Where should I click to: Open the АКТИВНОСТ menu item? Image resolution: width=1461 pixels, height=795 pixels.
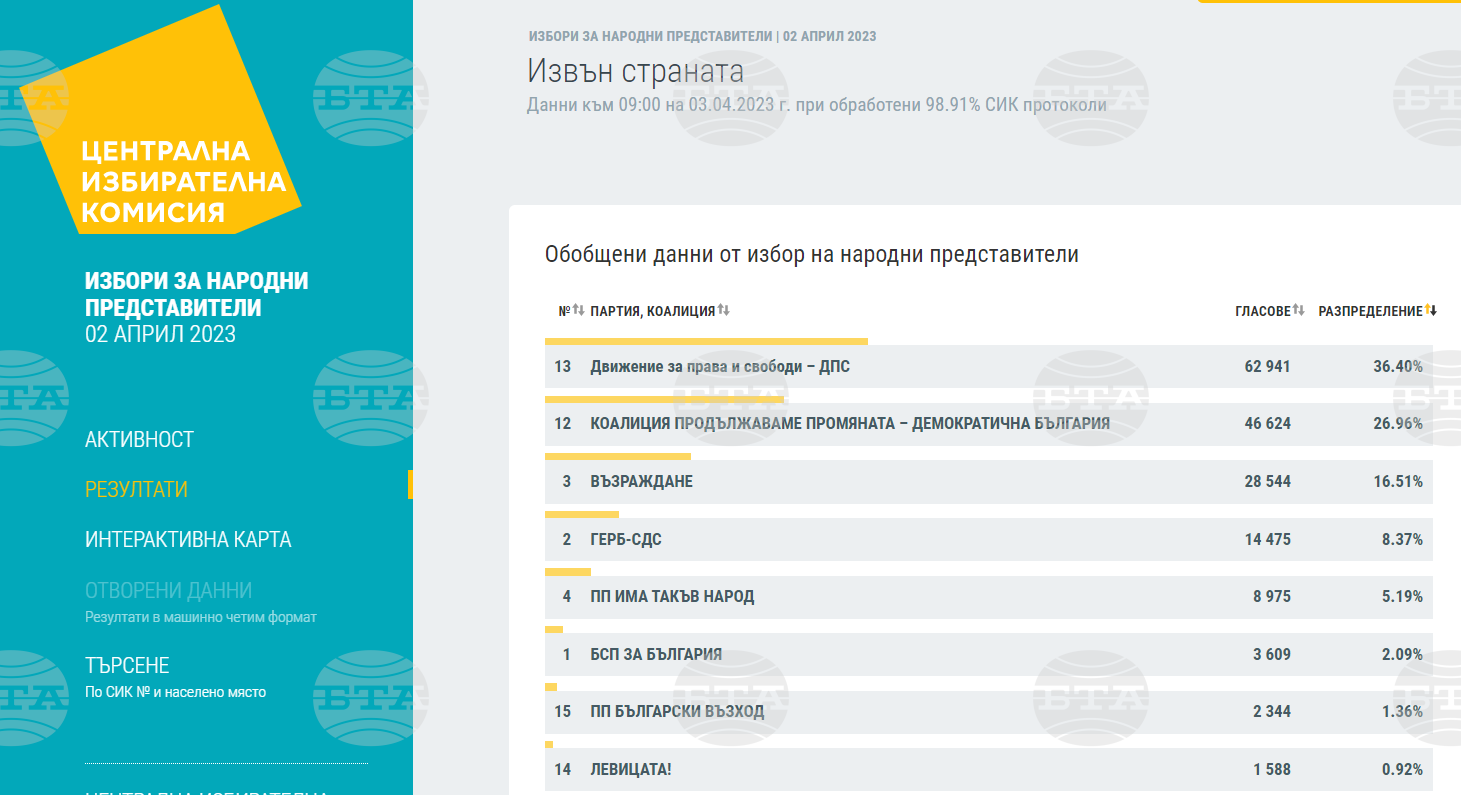coord(139,440)
